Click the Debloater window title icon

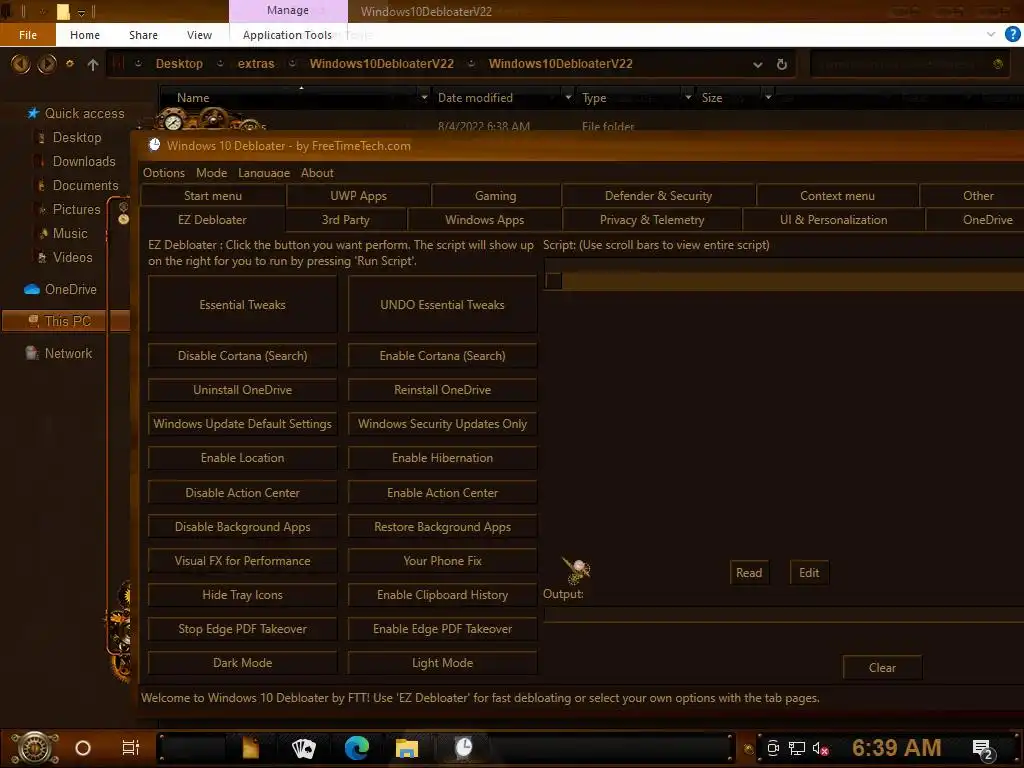coord(154,145)
